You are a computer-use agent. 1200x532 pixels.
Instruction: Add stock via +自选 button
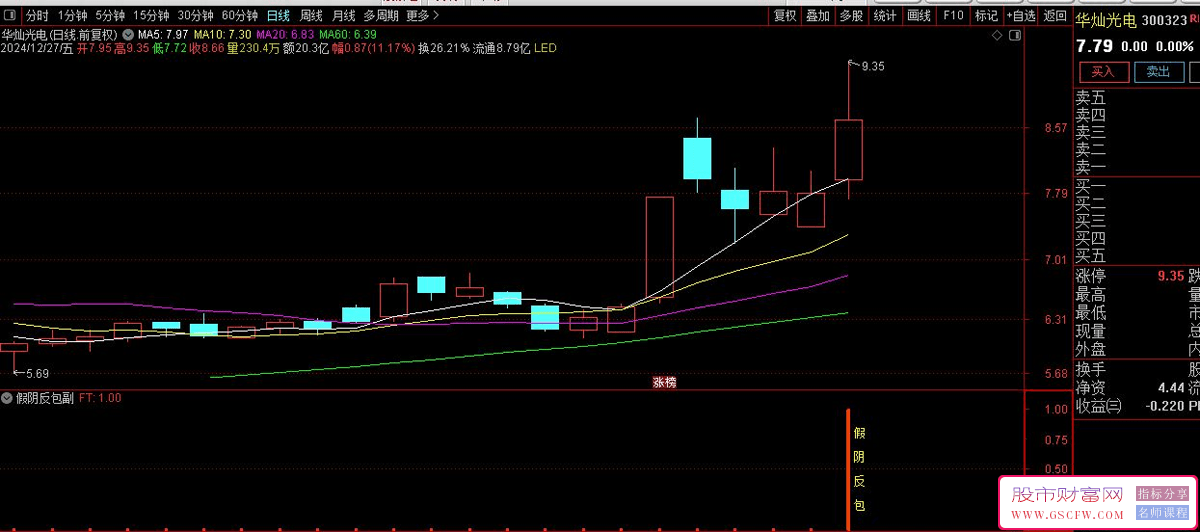tap(1020, 15)
